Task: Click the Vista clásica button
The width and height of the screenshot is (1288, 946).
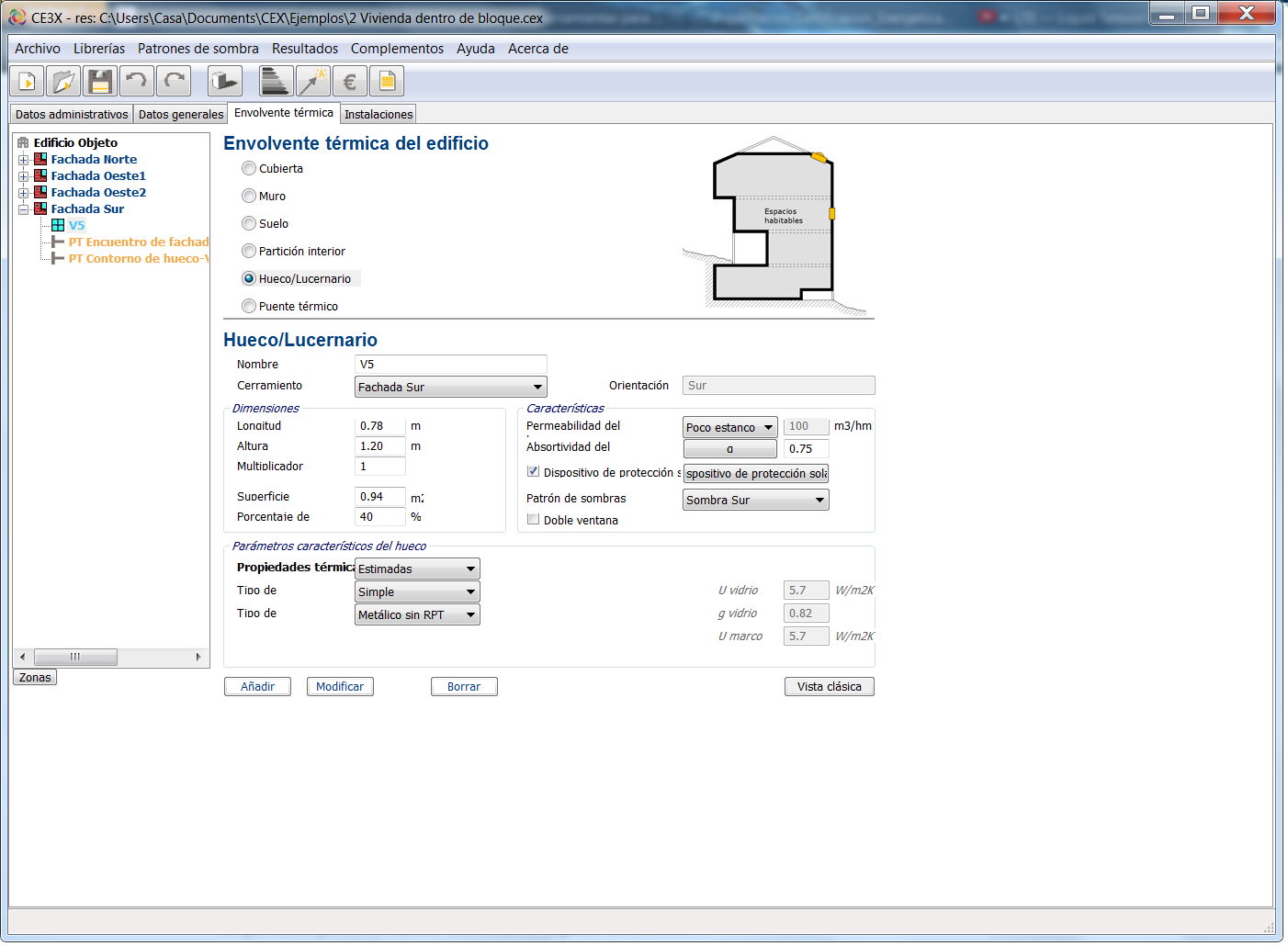Action: click(829, 687)
